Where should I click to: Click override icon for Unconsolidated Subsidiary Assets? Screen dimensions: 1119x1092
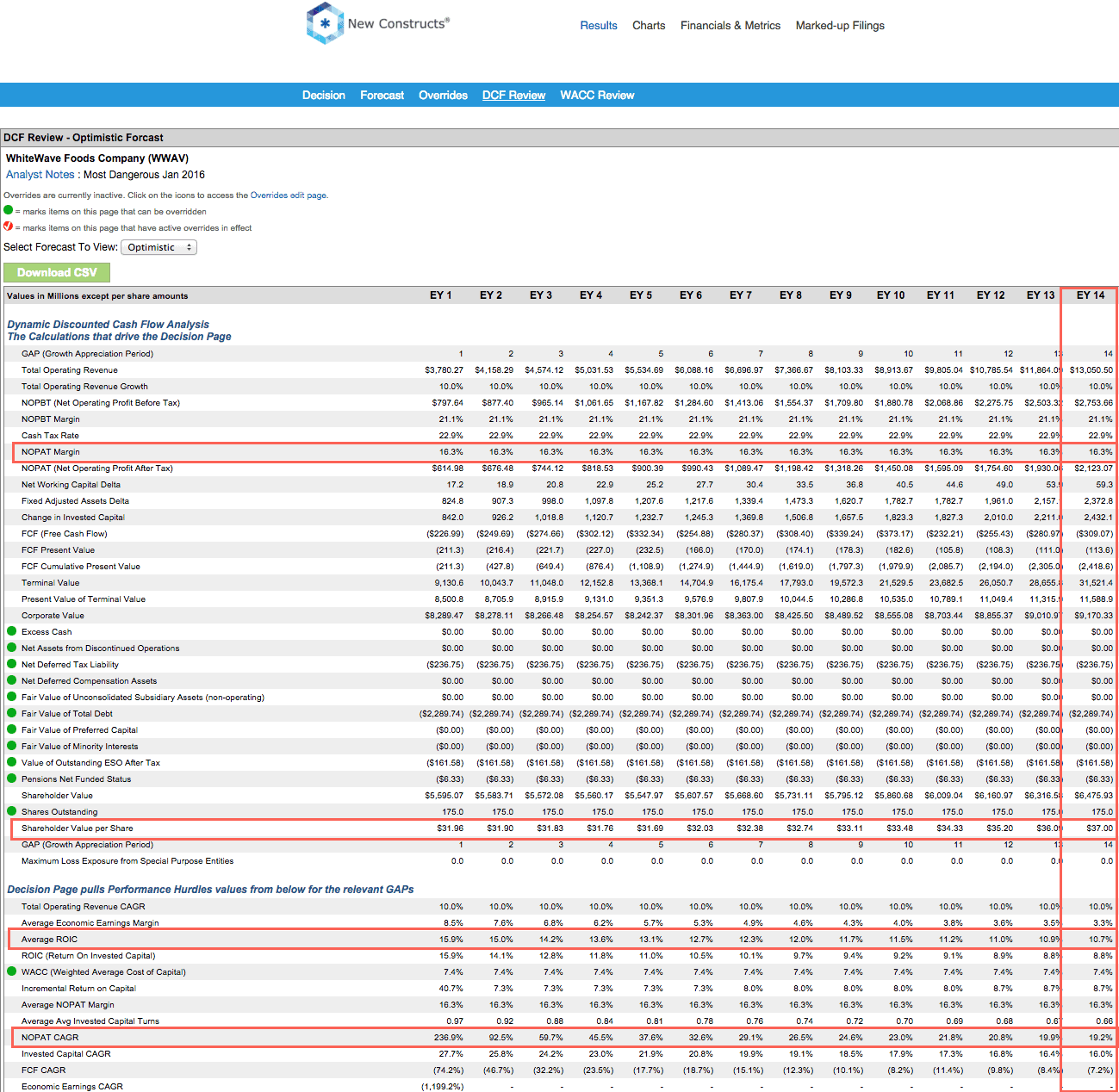pyautogui.click(x=12, y=697)
